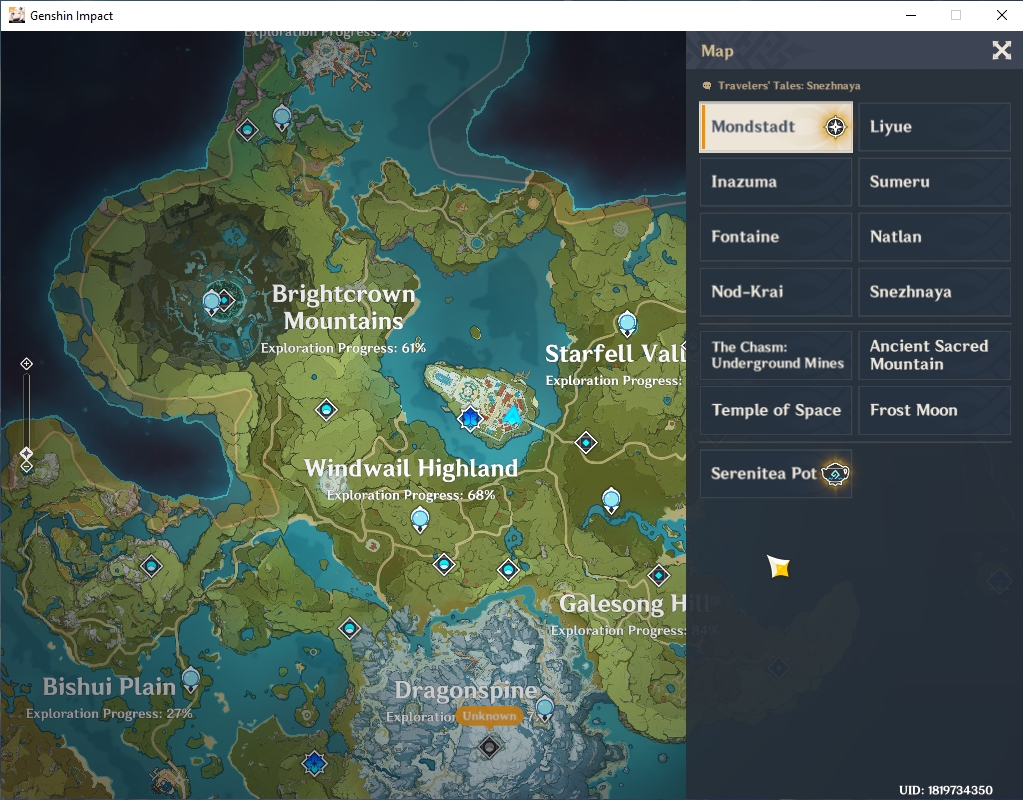Screen dimensions: 1023x800
Task: Select the Natlan region
Action: [934, 236]
